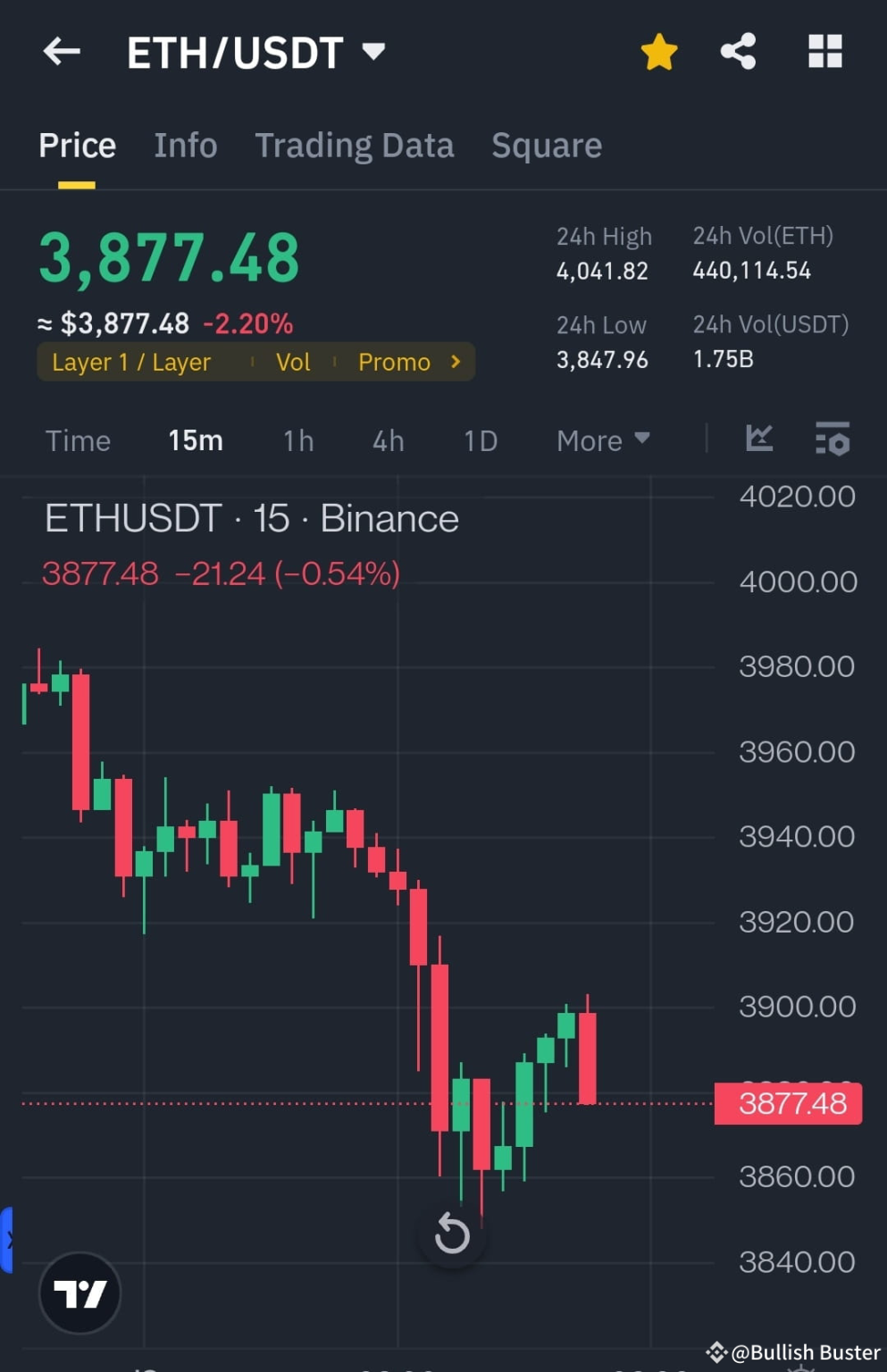Open chart drawing tools icon

click(759, 439)
